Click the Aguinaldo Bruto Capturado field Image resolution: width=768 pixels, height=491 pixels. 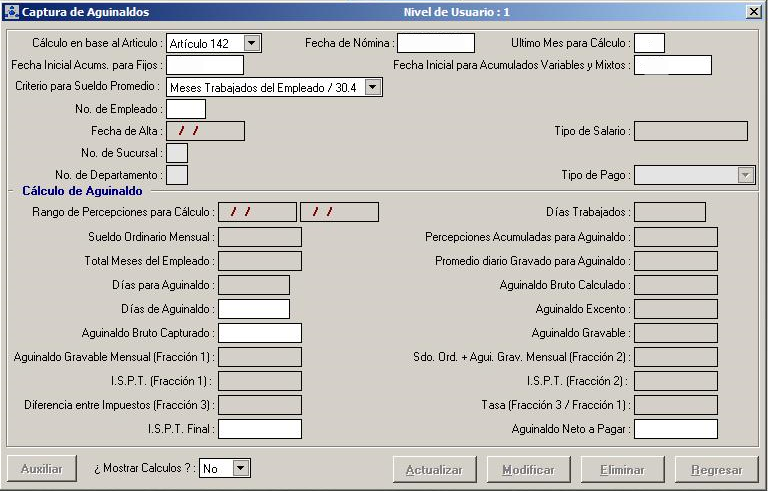click(x=260, y=333)
